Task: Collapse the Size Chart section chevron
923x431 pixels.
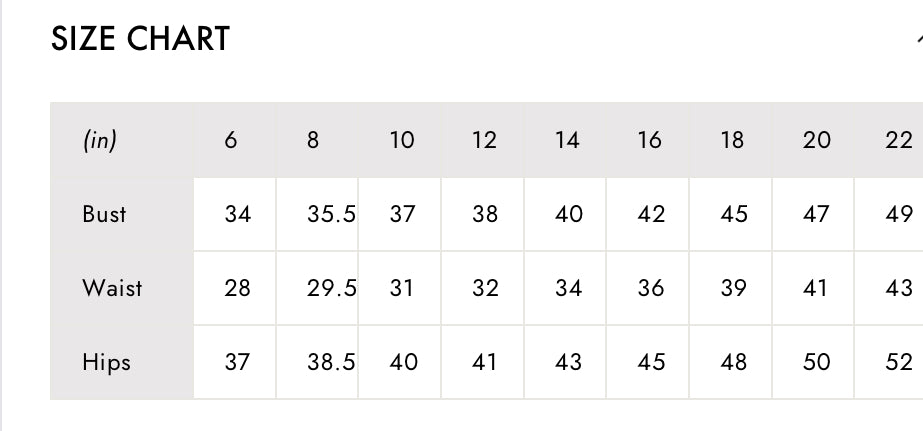Action: [918, 39]
